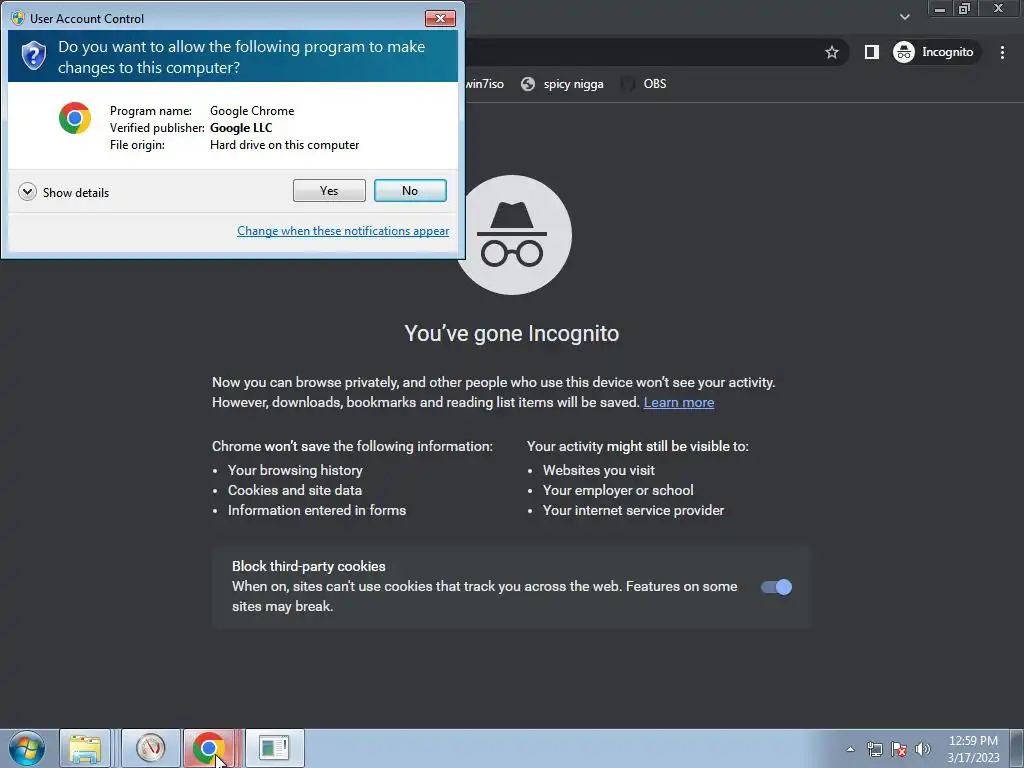
Task: Restore down the Chrome window
Action: (964, 8)
